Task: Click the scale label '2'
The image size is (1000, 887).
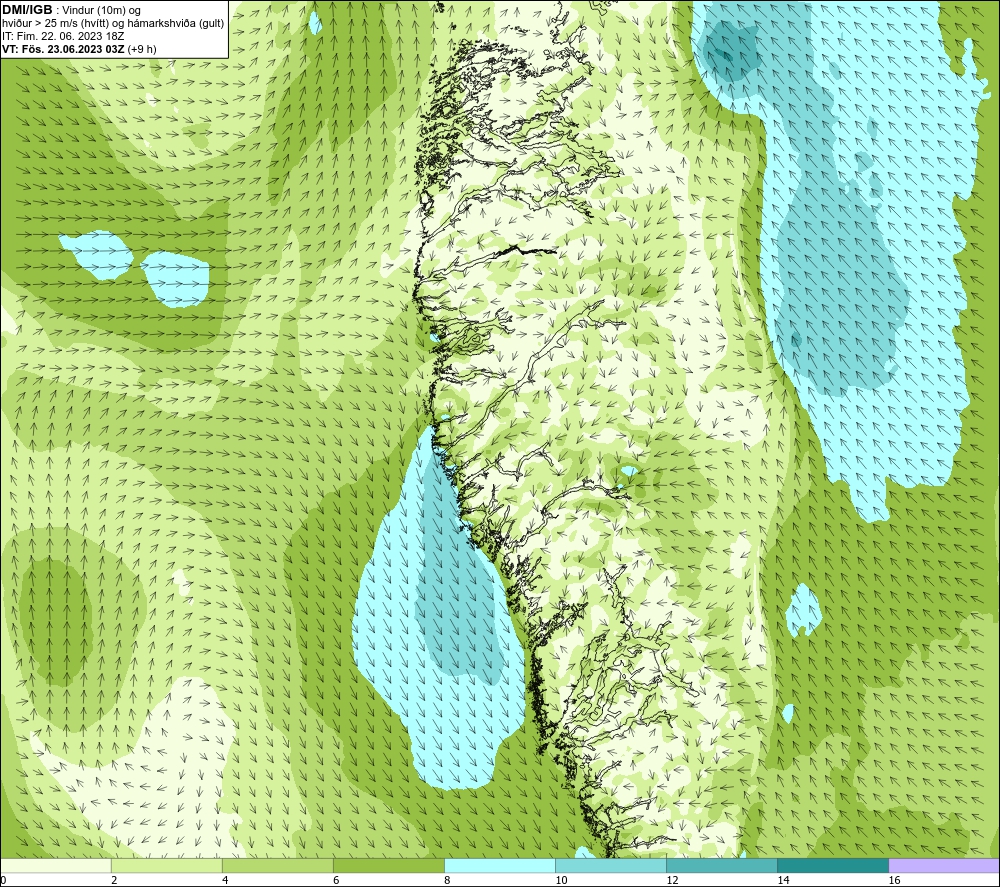Action: click(114, 881)
